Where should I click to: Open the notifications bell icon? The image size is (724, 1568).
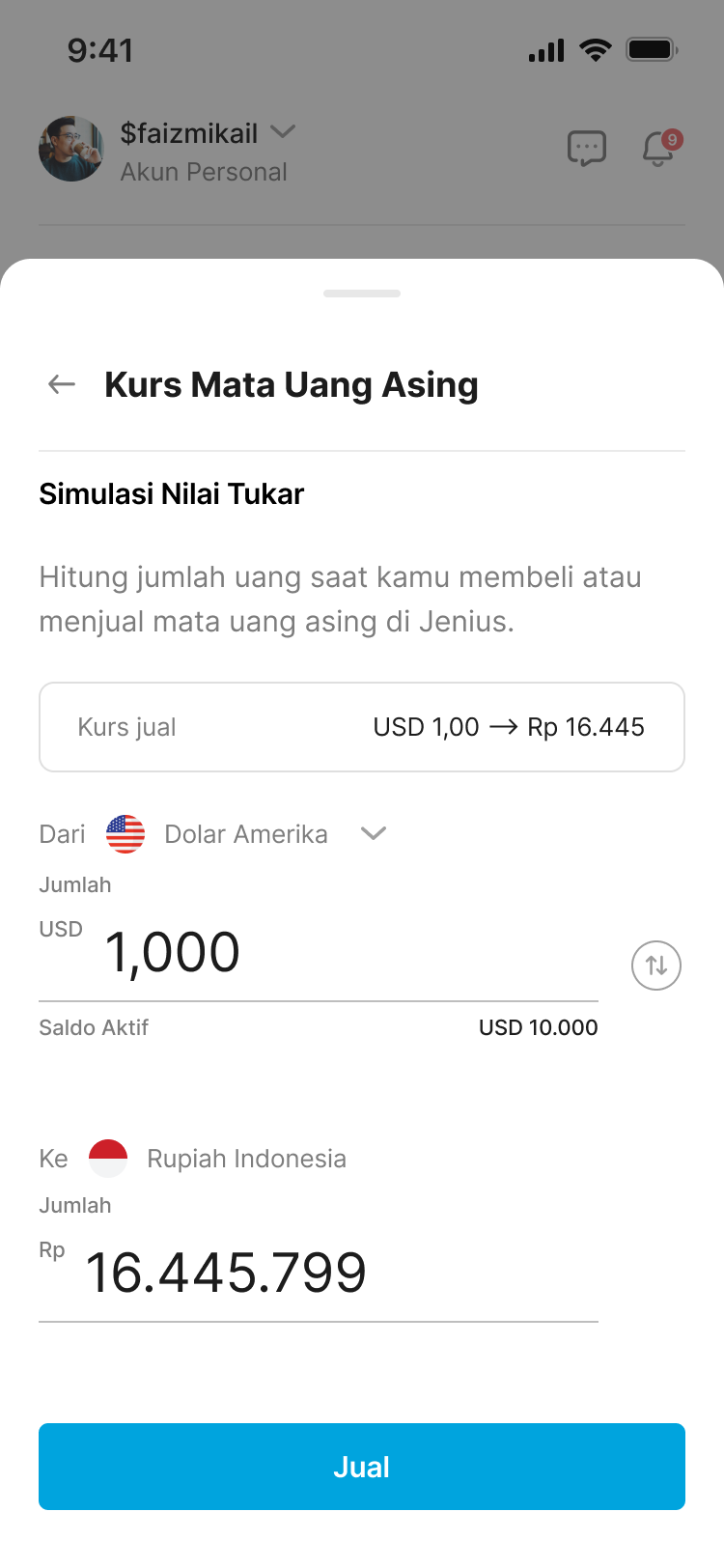click(x=659, y=149)
